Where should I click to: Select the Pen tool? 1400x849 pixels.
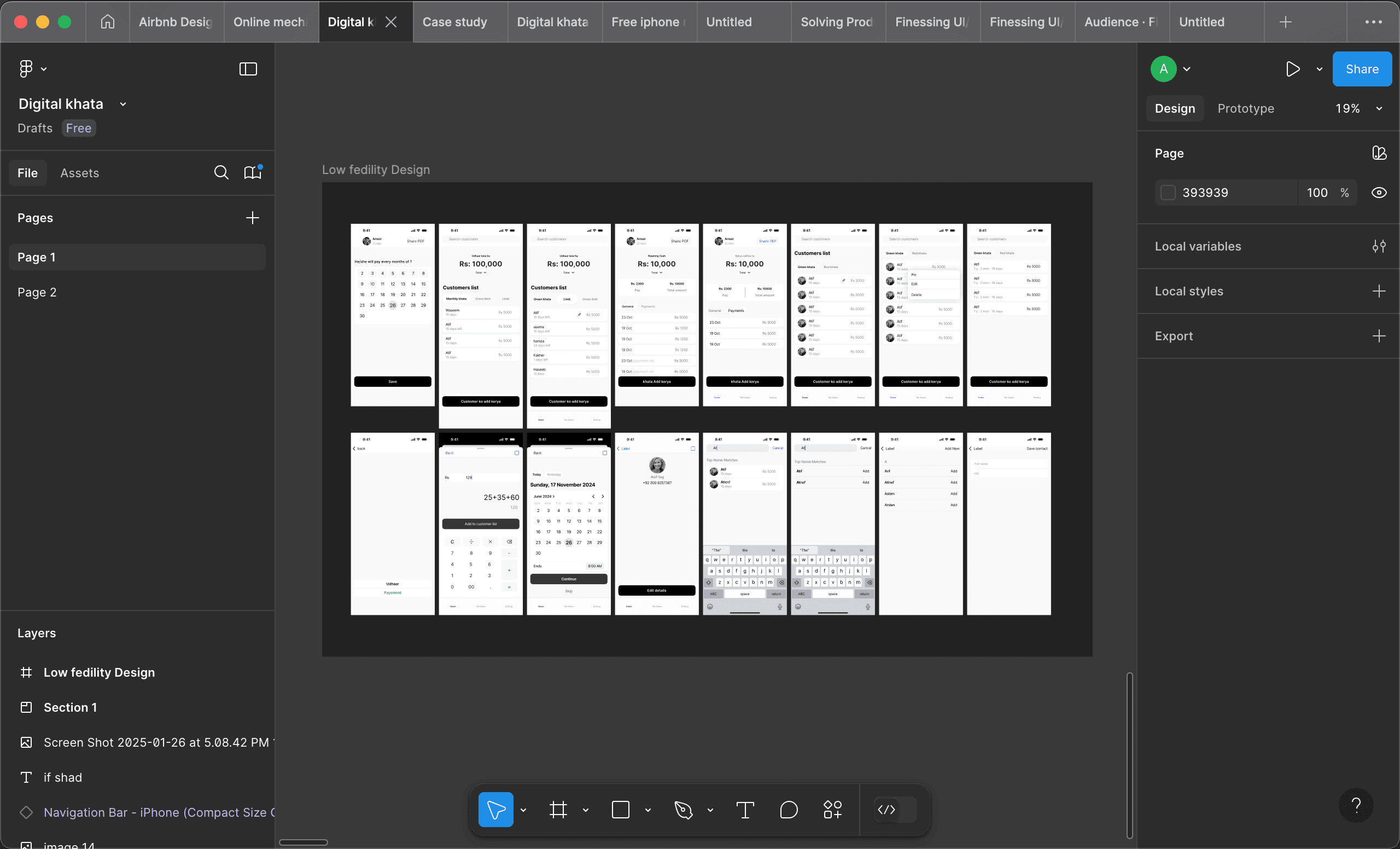pyautogui.click(x=683, y=809)
